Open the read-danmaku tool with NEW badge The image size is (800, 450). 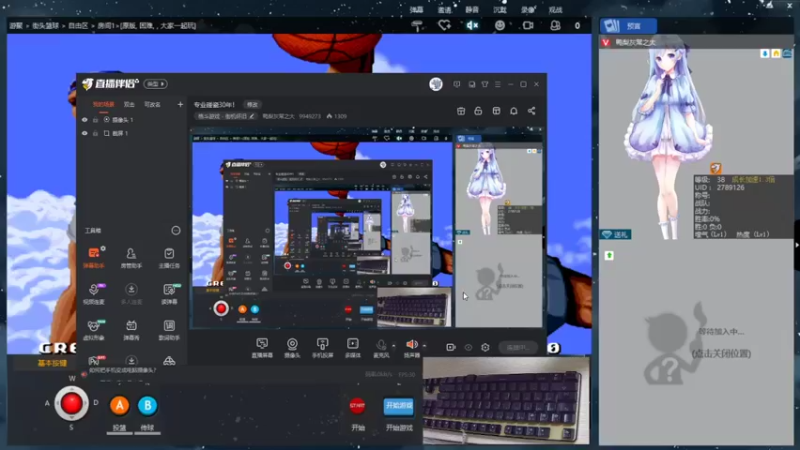coord(169,293)
